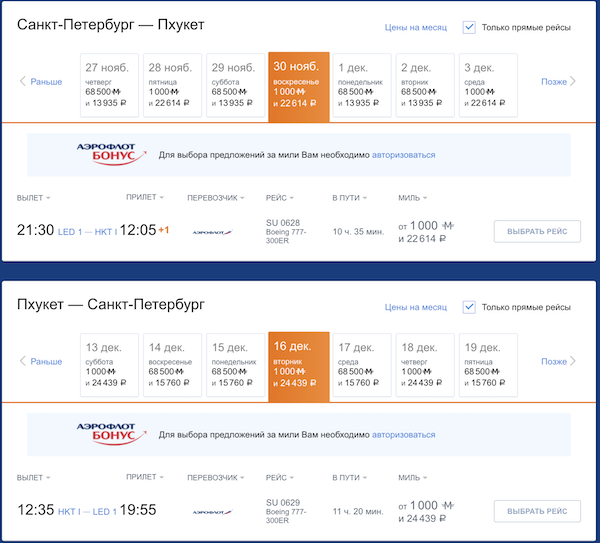600x543 pixels.
Task: Go to earlier return dates with Раньше arrow
Action: (x=41, y=362)
